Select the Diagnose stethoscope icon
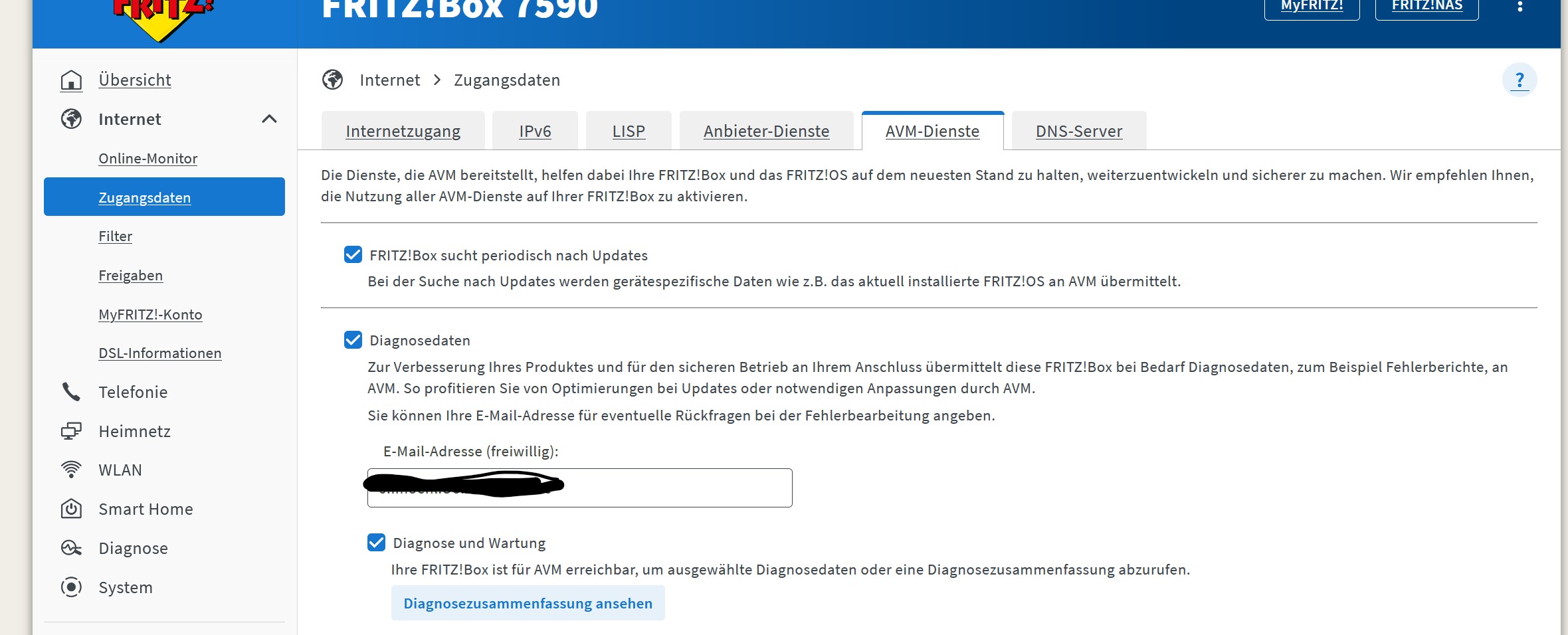 click(71, 548)
